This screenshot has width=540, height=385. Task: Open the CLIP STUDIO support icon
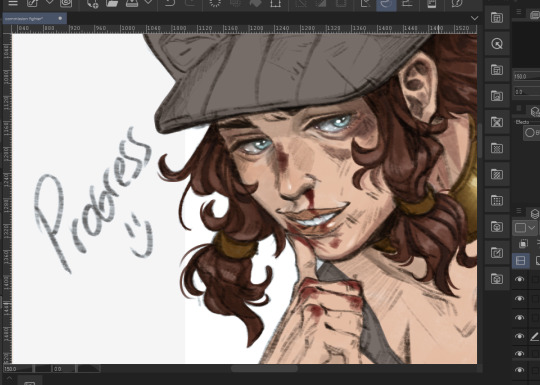[457, 3]
